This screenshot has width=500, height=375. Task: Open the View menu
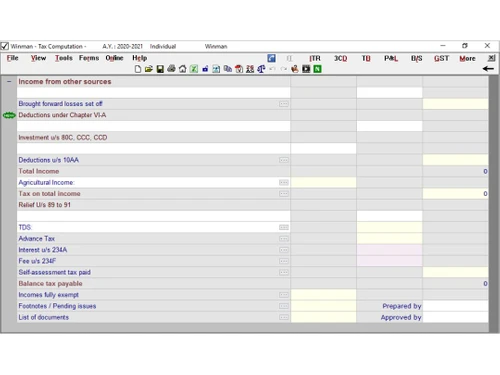pos(38,58)
